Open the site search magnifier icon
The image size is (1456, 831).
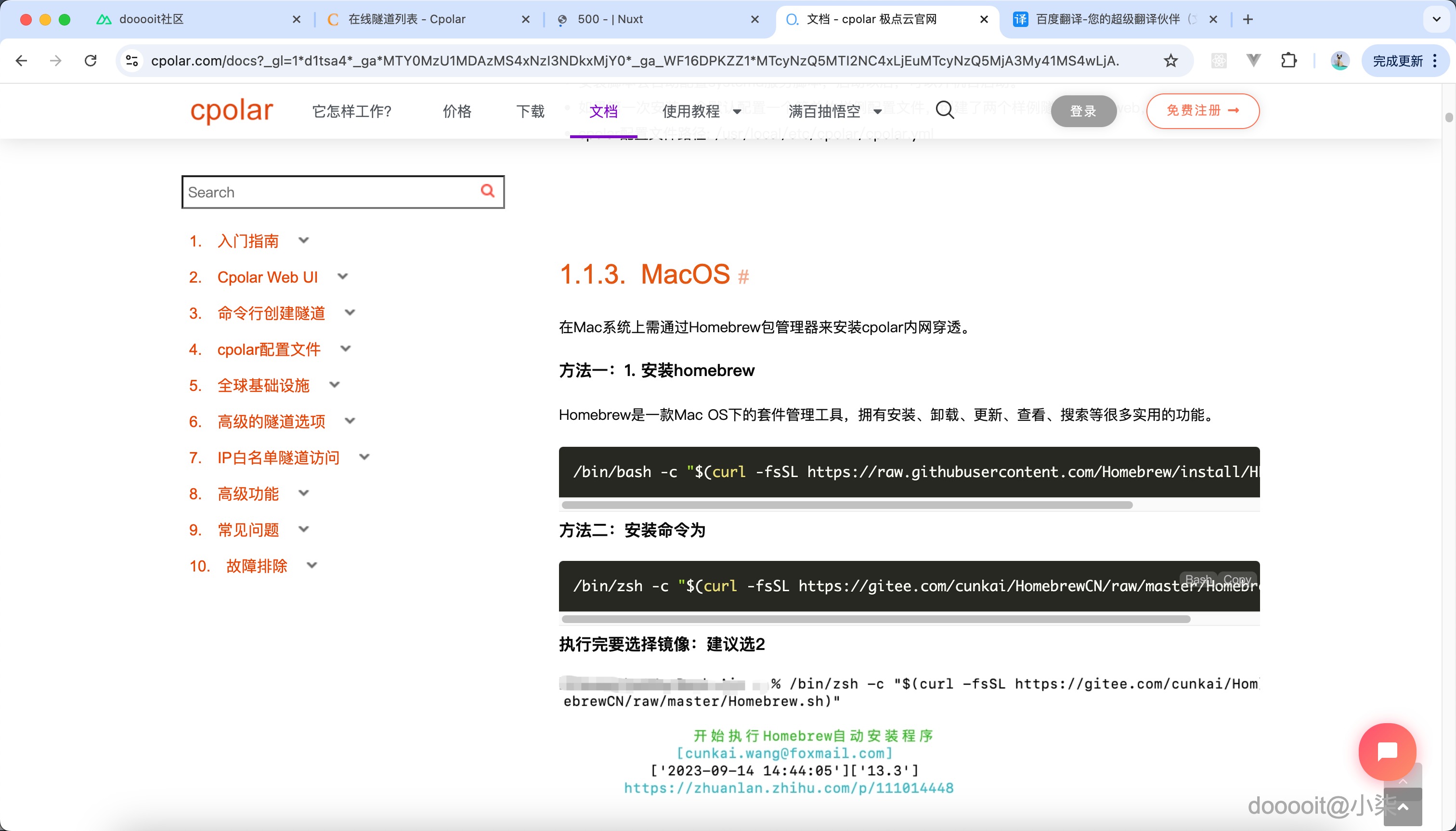point(945,111)
